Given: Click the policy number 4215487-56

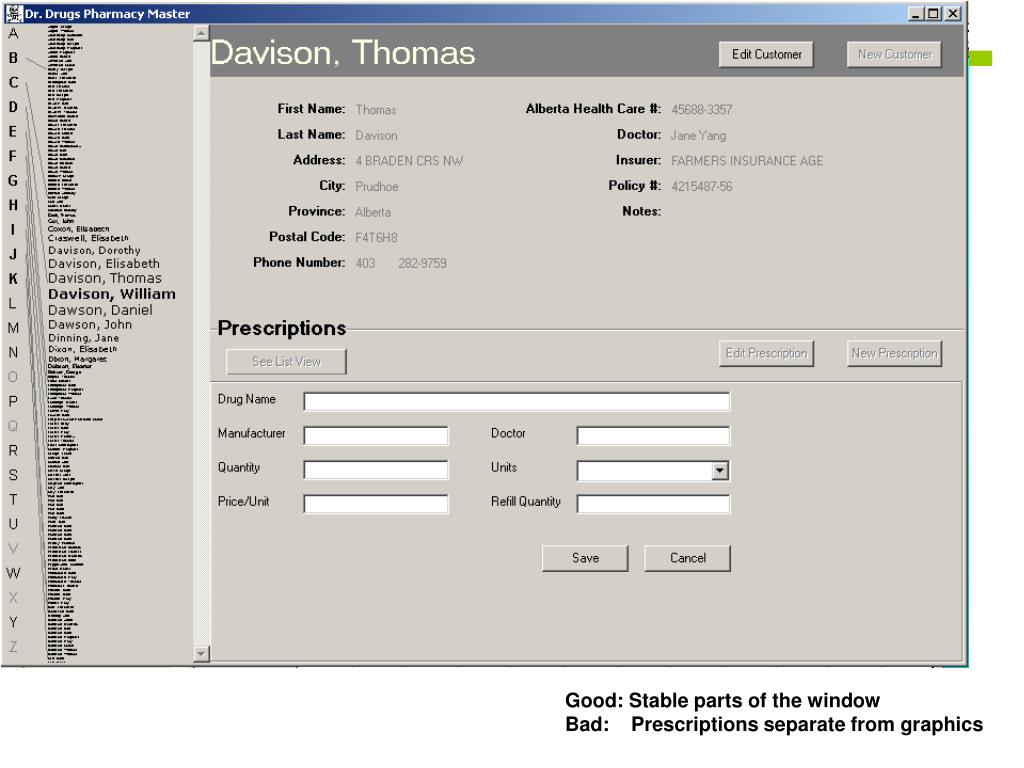Looking at the screenshot, I should (x=702, y=187).
